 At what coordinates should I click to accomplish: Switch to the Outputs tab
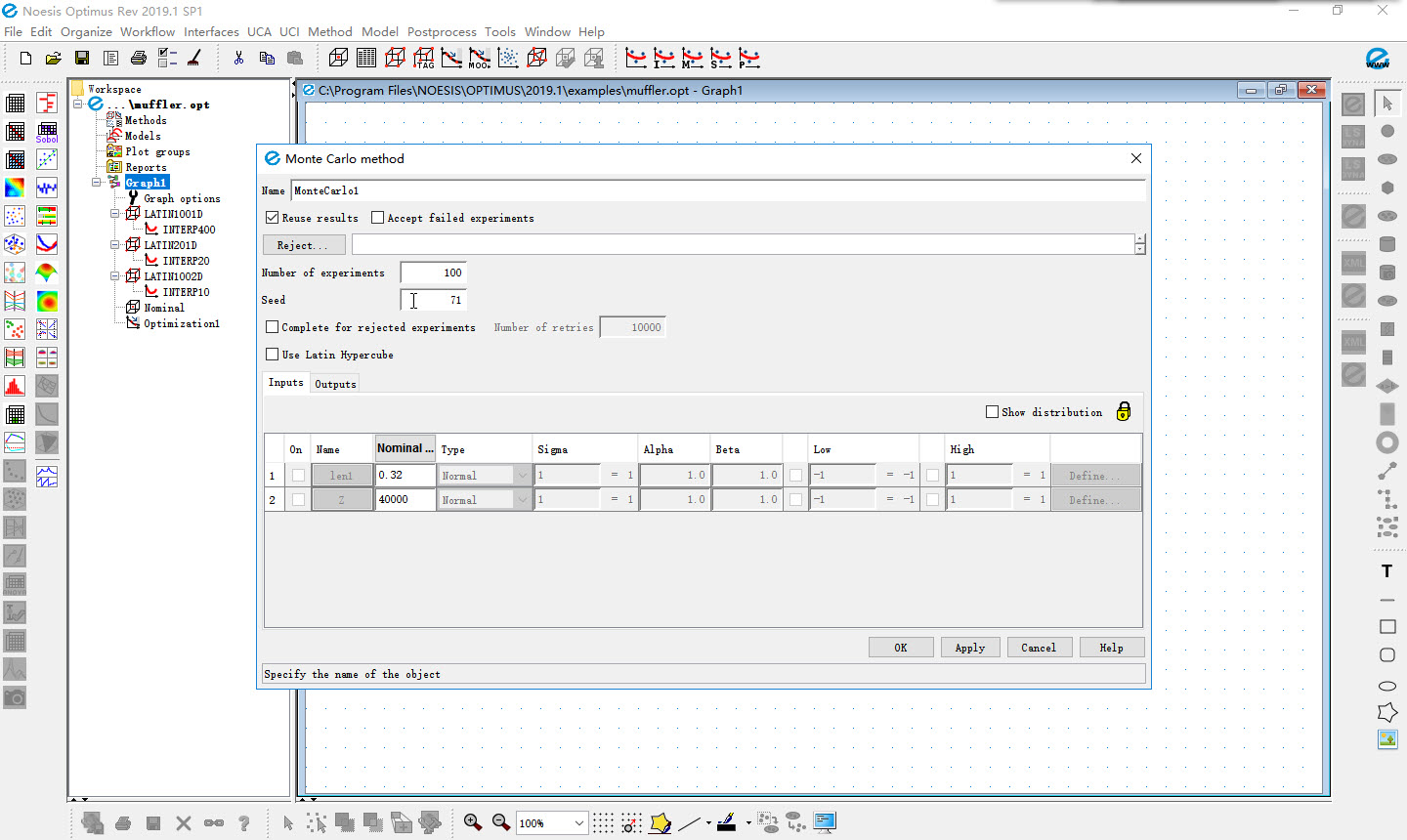(x=335, y=384)
